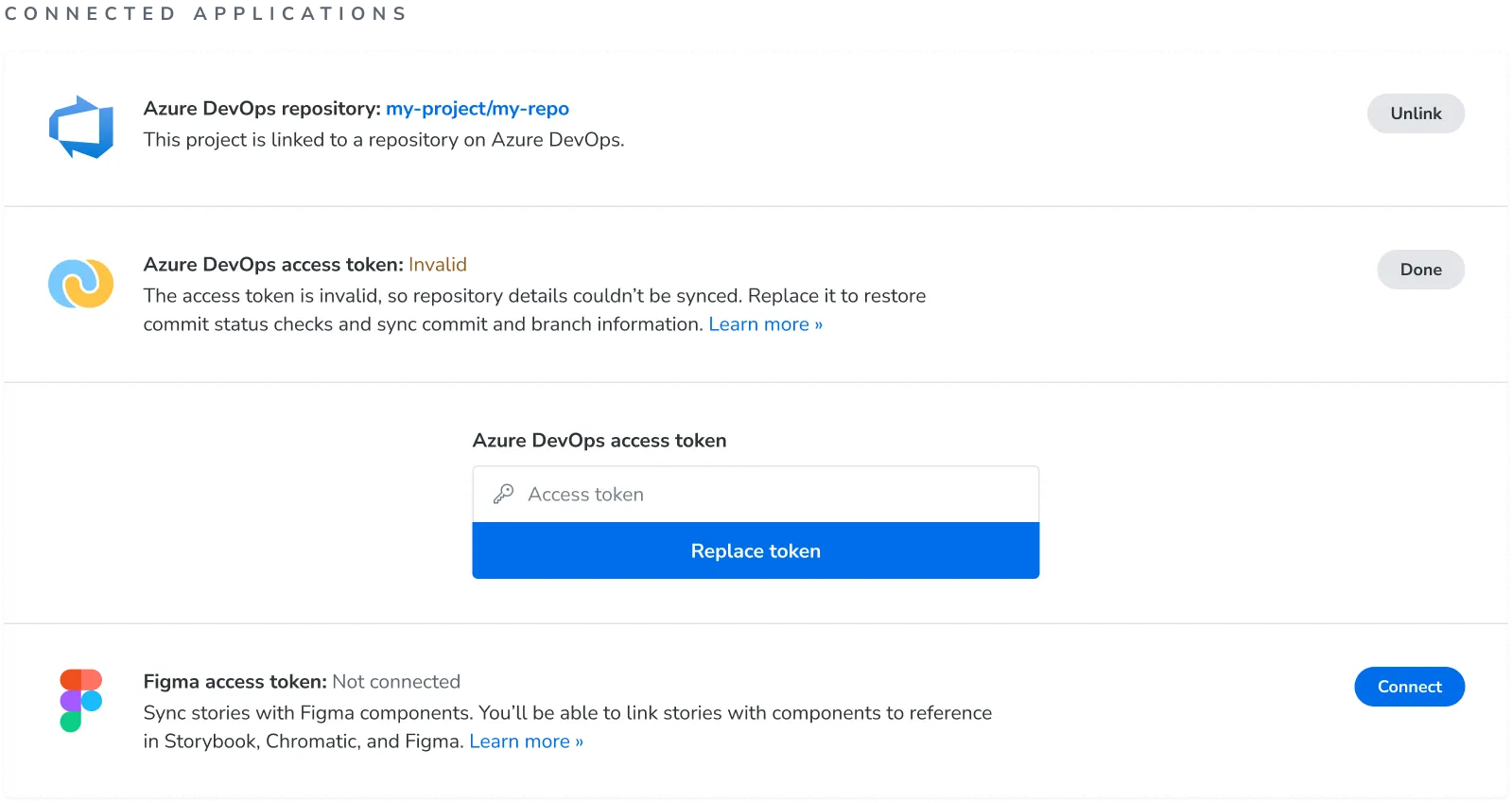Click 'Azure DevOps repository:' label
The width and height of the screenshot is (1512, 803).
coord(263,109)
